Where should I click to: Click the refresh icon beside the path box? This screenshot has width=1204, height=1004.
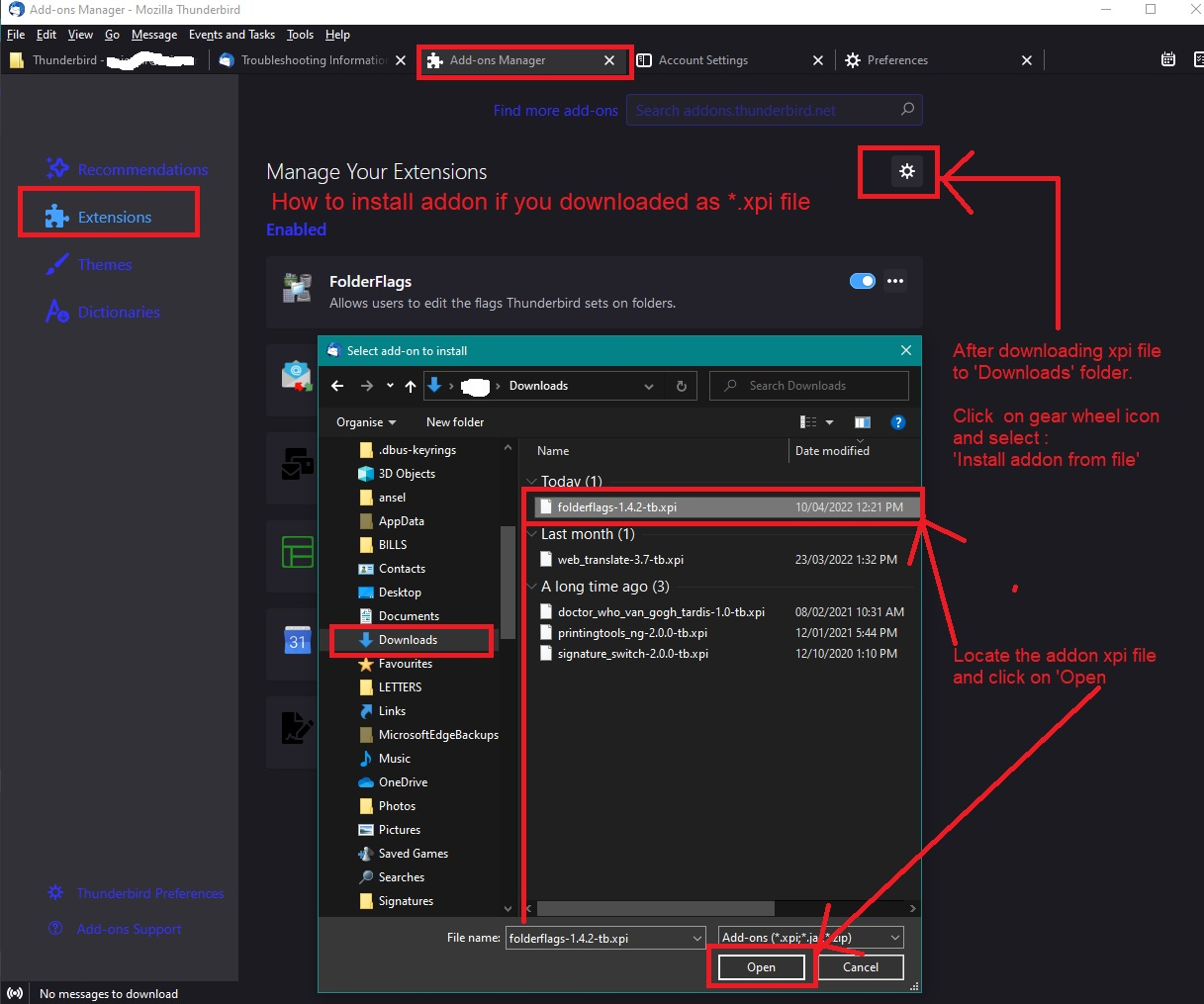(681, 386)
